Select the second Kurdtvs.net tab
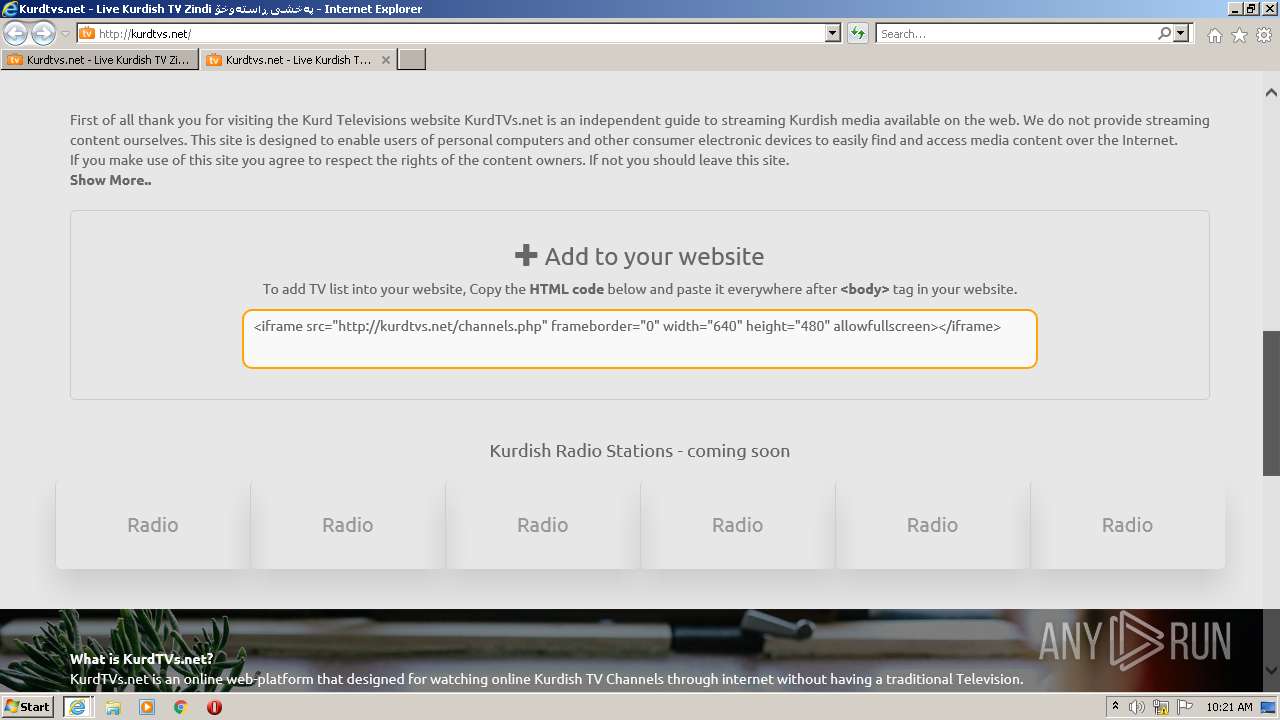Screen dimensions: 1280x720 [298, 60]
